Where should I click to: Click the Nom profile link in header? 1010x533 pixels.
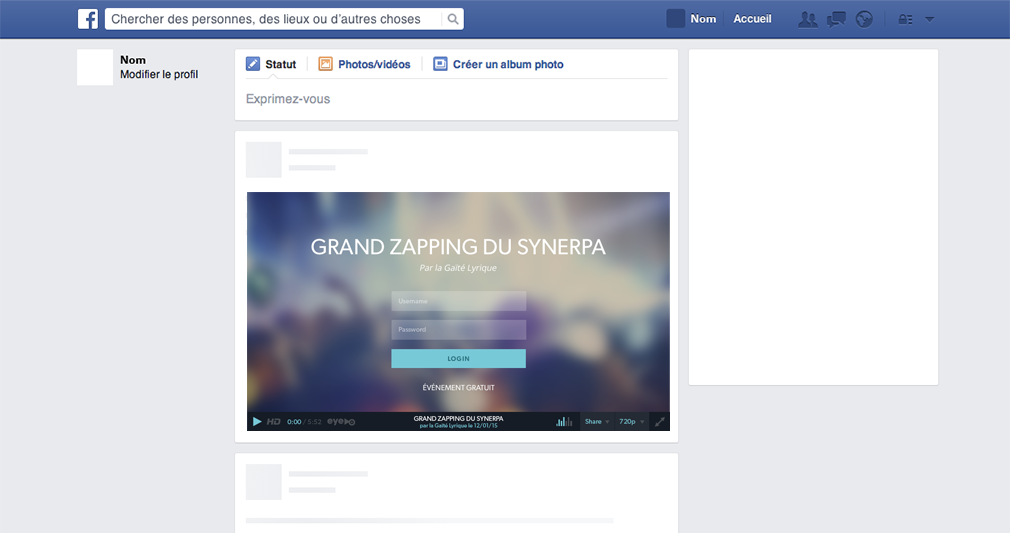click(x=703, y=19)
